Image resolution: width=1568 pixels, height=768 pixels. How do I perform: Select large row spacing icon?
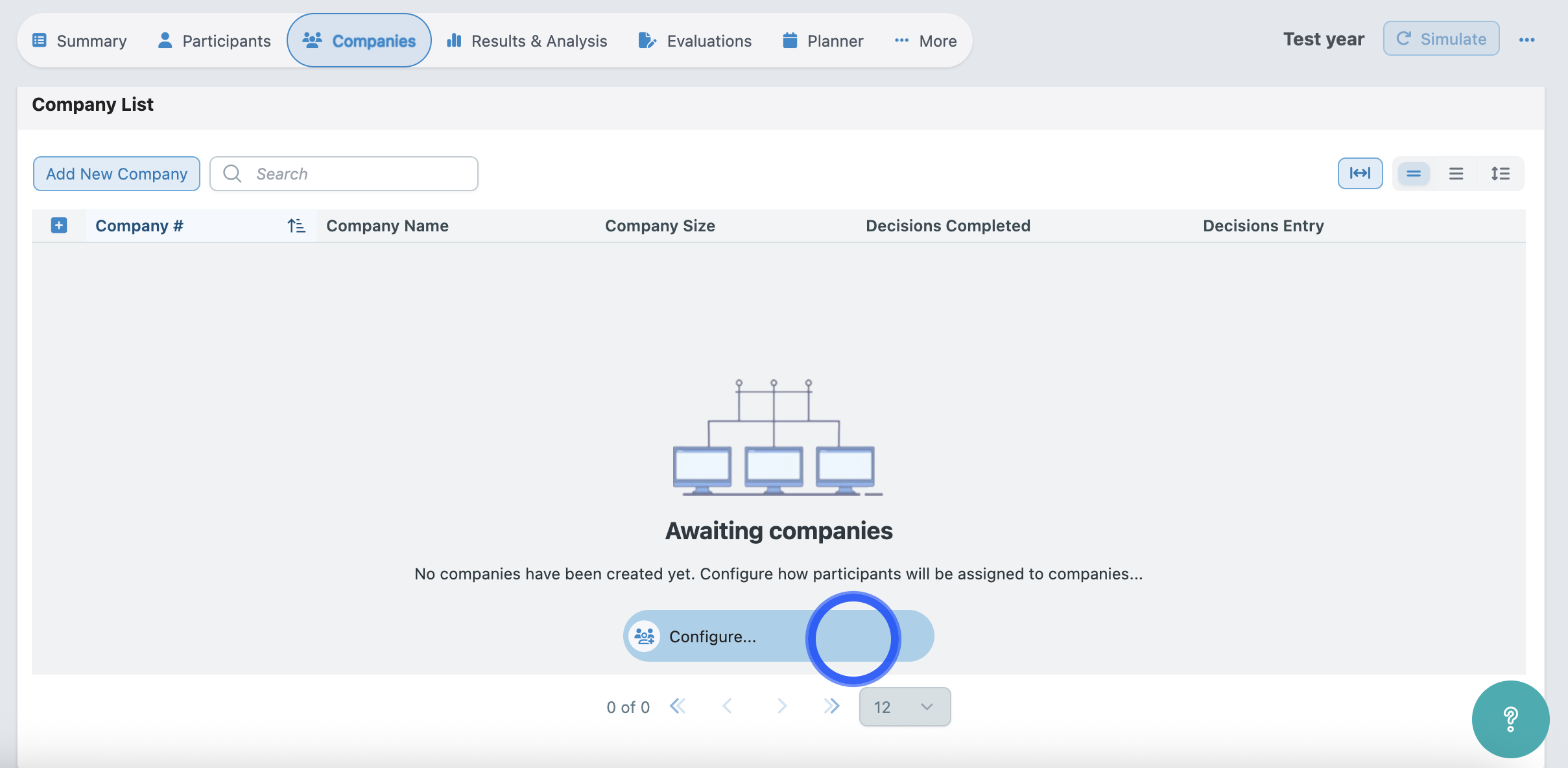1500,174
